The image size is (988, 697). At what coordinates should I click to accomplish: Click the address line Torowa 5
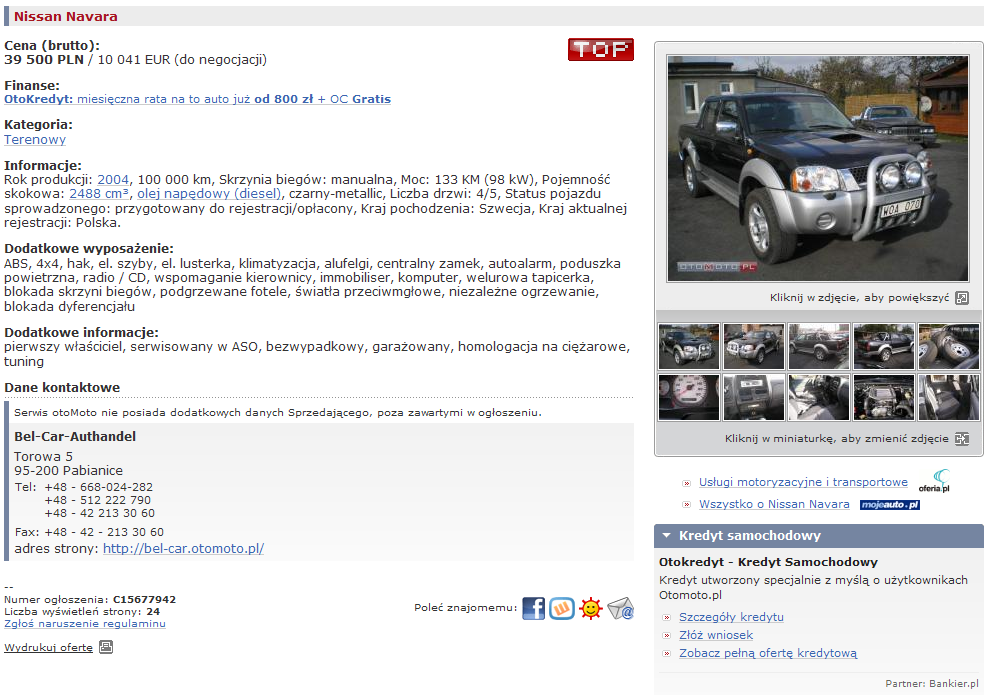click(x=43, y=456)
